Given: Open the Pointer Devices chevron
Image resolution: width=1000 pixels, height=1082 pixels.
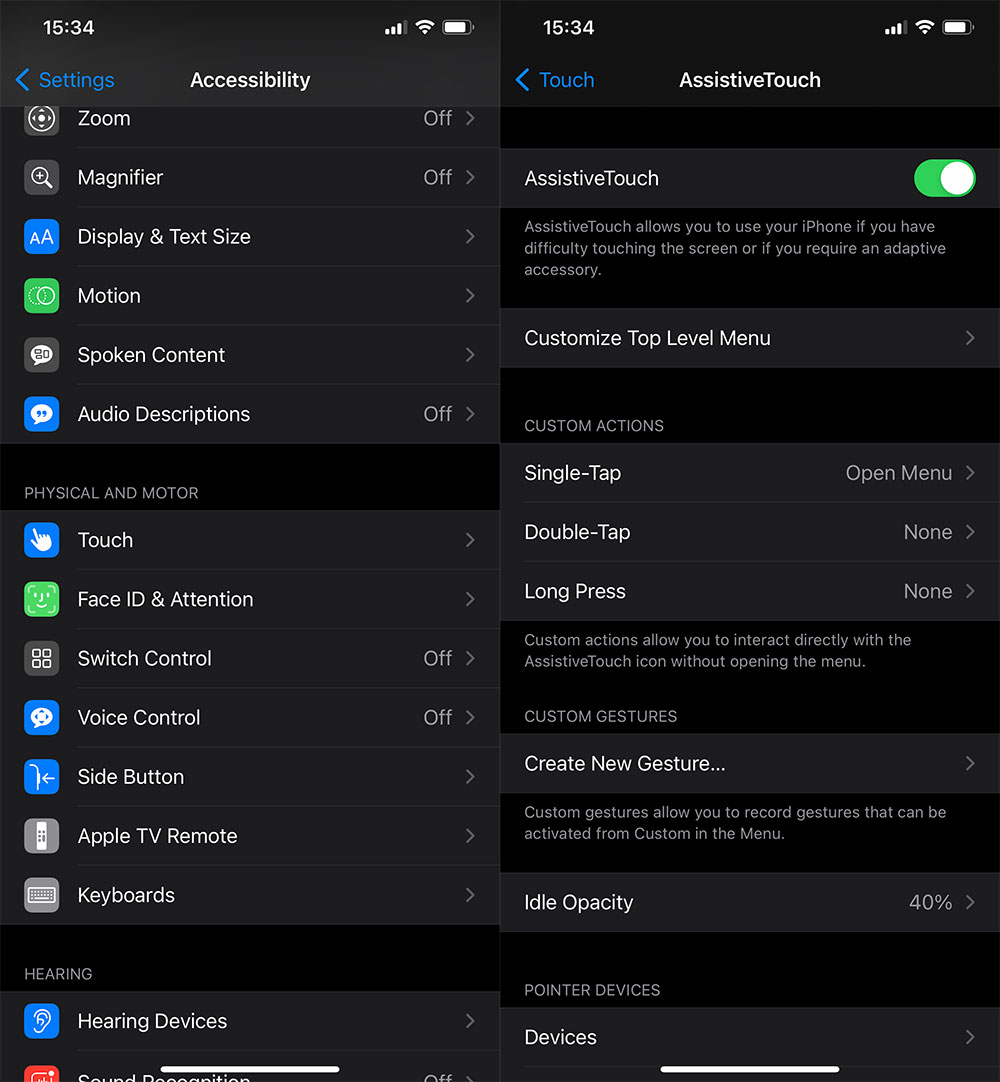Looking at the screenshot, I should point(970,1037).
